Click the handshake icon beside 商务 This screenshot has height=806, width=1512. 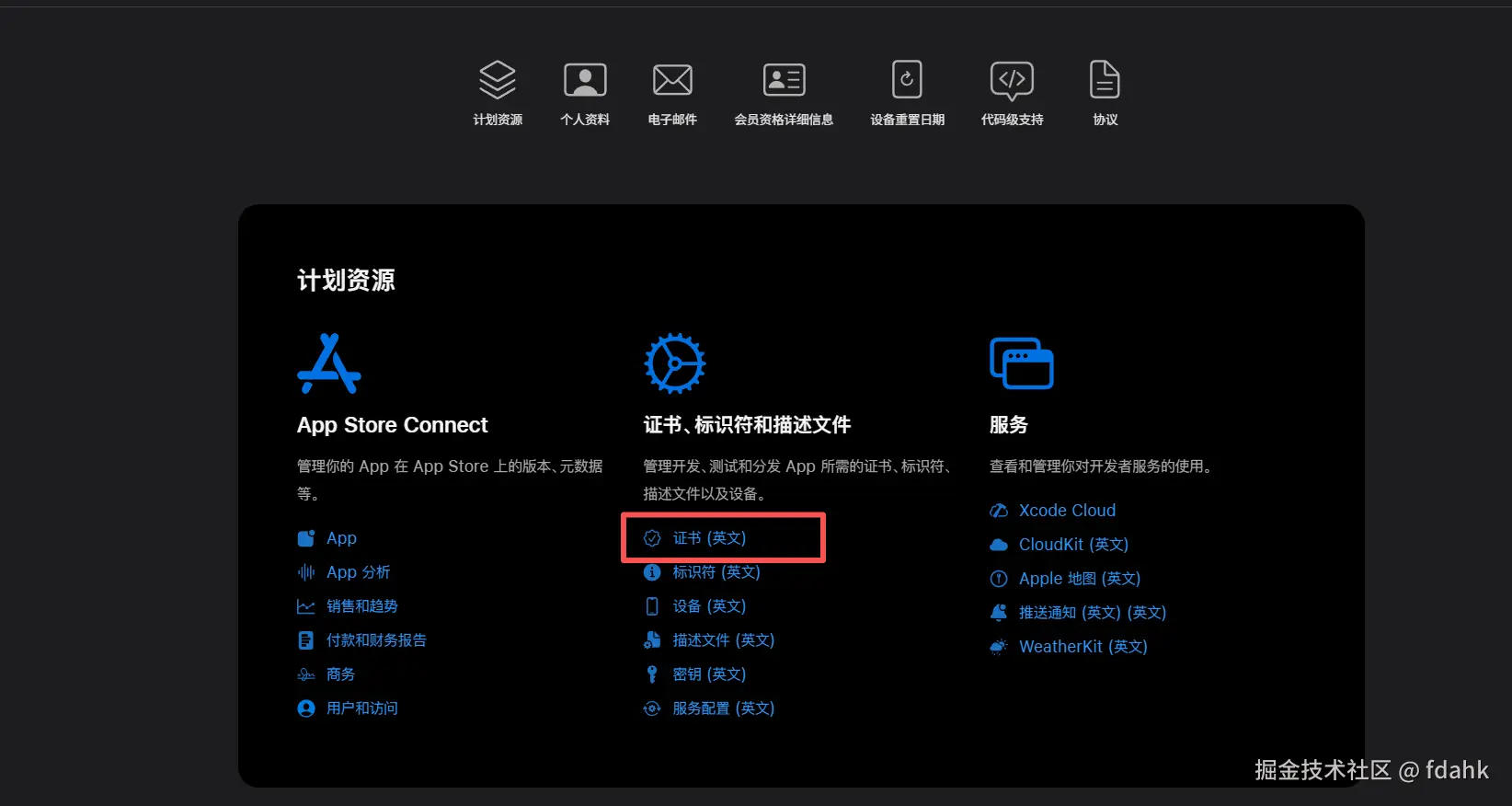[306, 674]
